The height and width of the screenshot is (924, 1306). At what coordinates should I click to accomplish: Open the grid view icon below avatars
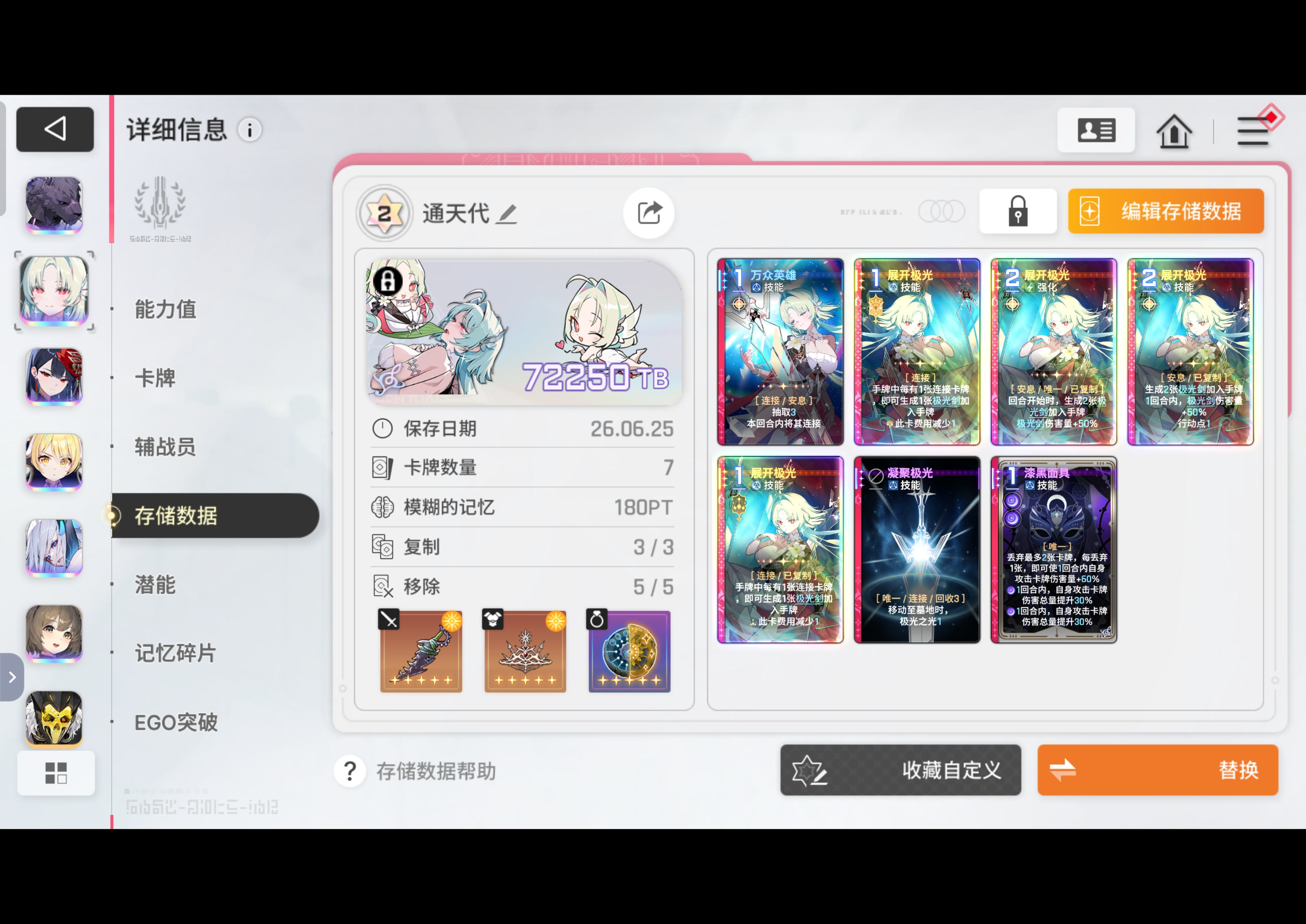pos(56,773)
